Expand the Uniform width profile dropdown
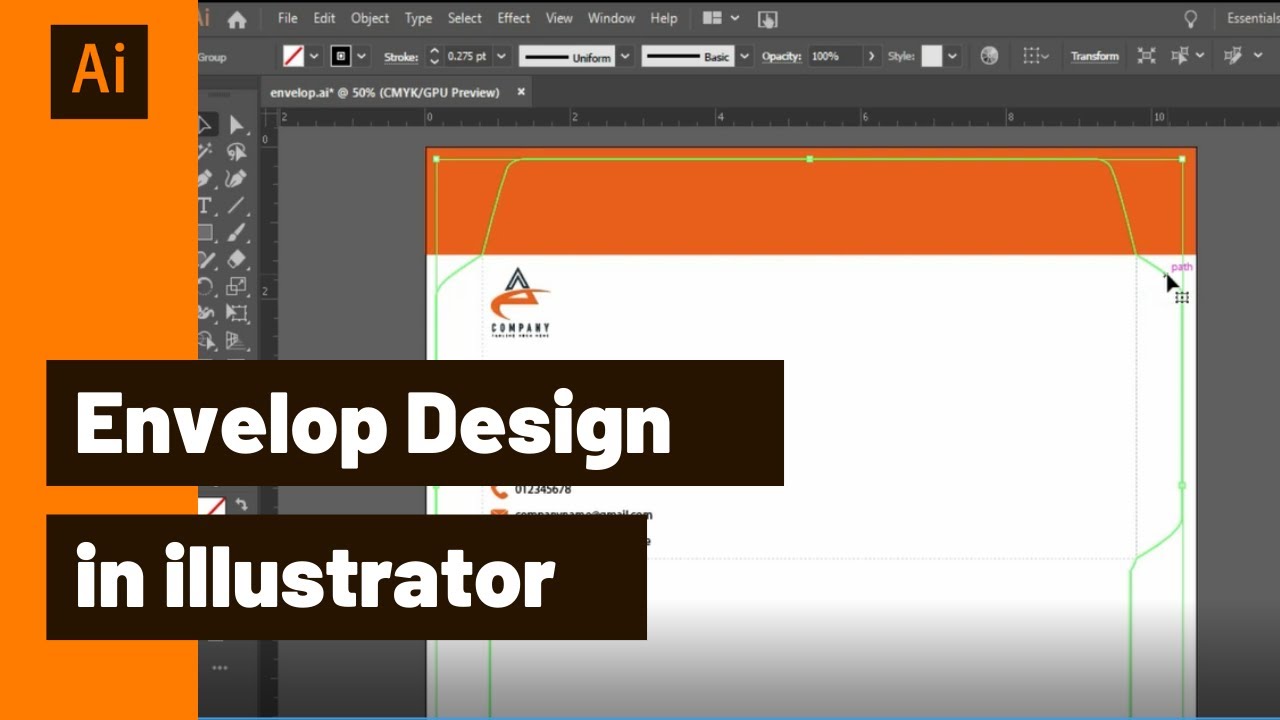This screenshot has height=720, width=1280. pyautogui.click(x=626, y=57)
